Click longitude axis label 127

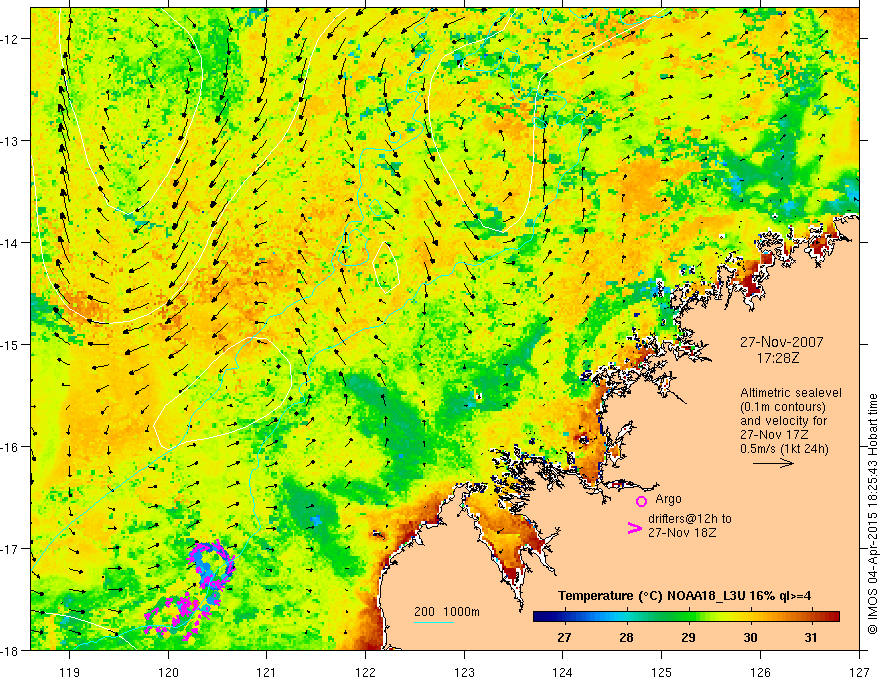(x=859, y=672)
